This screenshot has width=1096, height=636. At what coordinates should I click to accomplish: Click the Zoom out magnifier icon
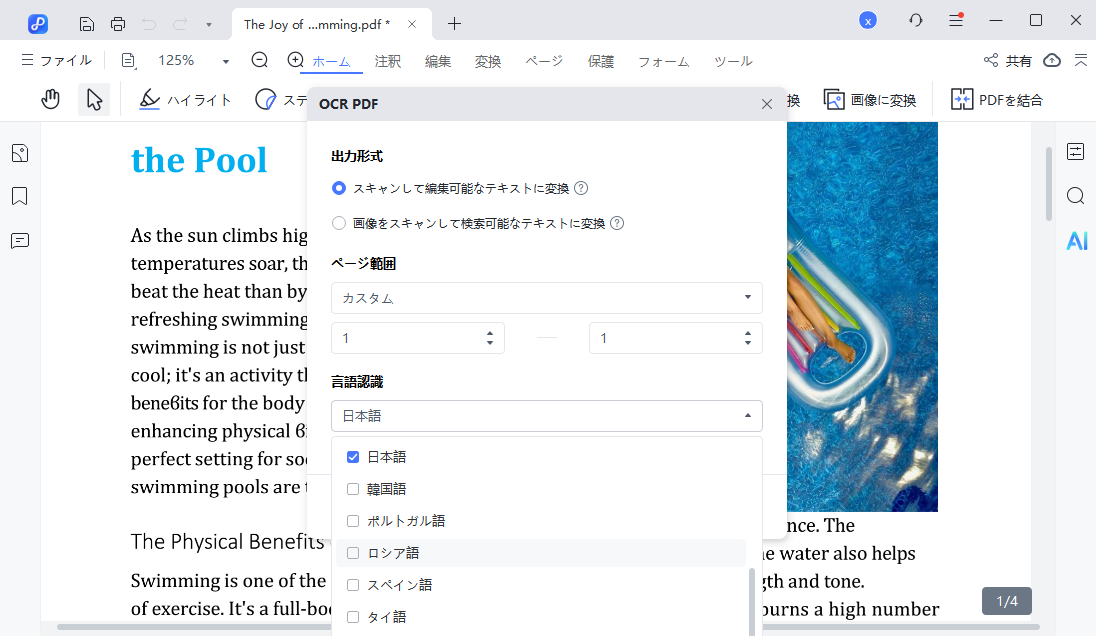[x=259, y=60]
